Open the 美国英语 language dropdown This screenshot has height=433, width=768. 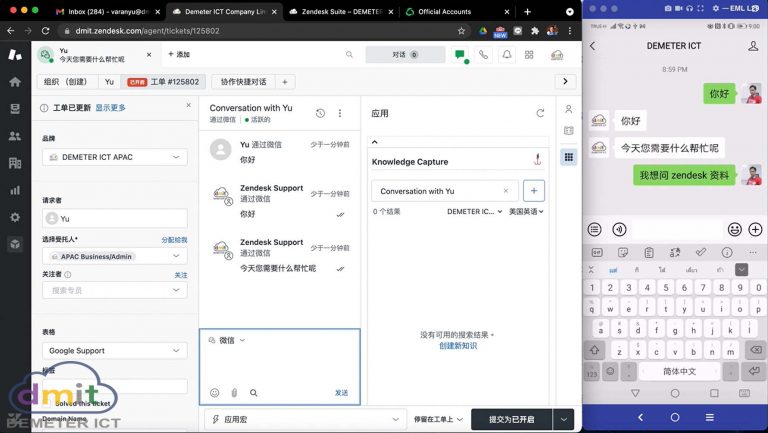527,212
